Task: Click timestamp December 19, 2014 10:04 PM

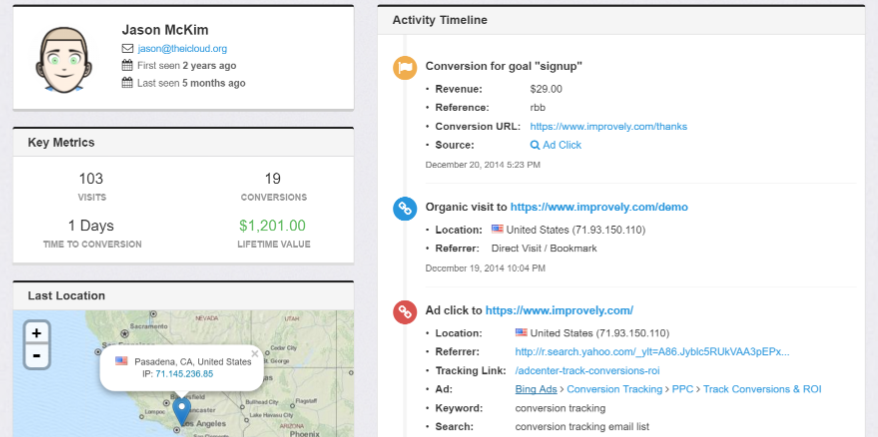Action: point(485,268)
